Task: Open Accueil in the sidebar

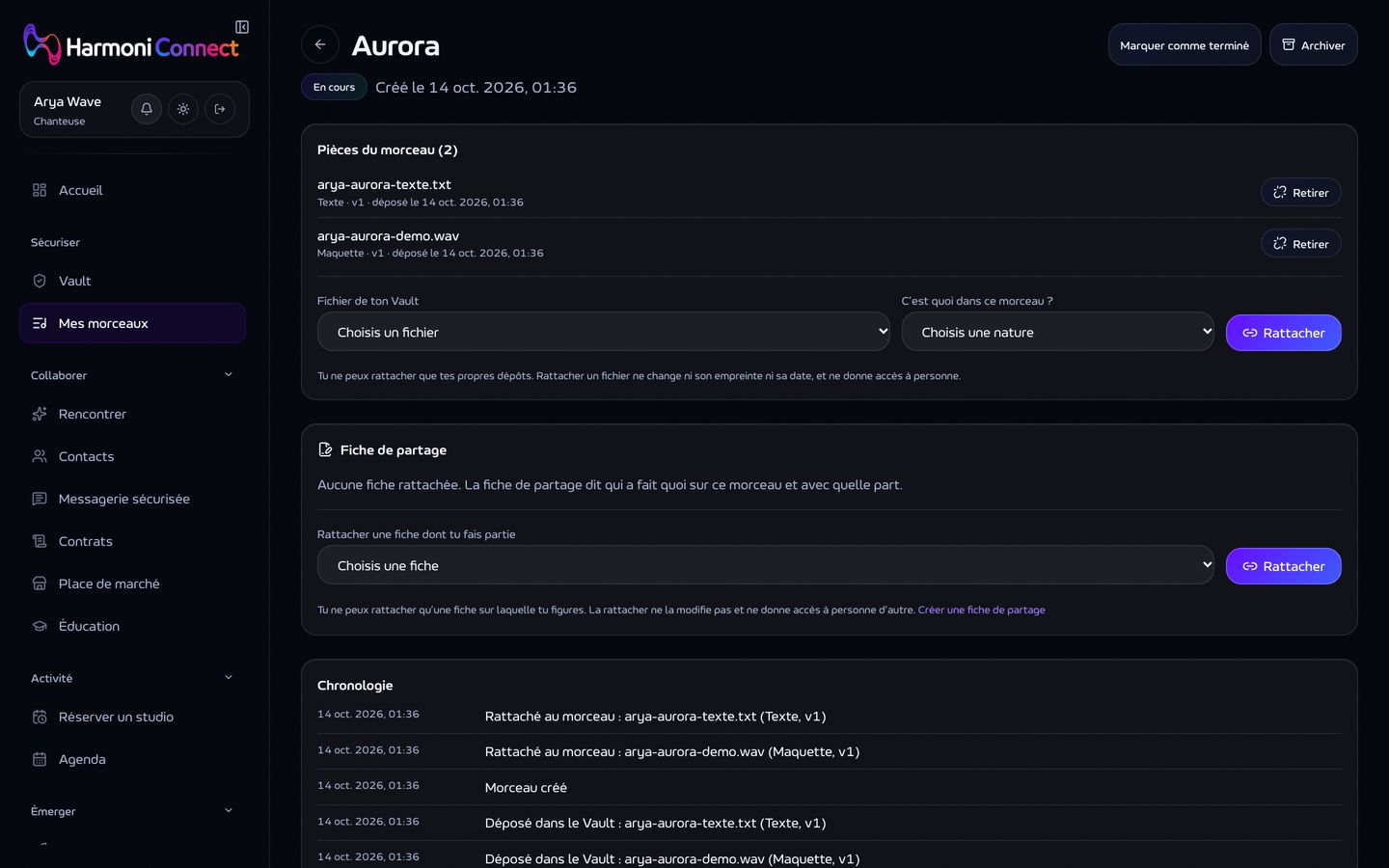Action: pyautogui.click(x=132, y=190)
